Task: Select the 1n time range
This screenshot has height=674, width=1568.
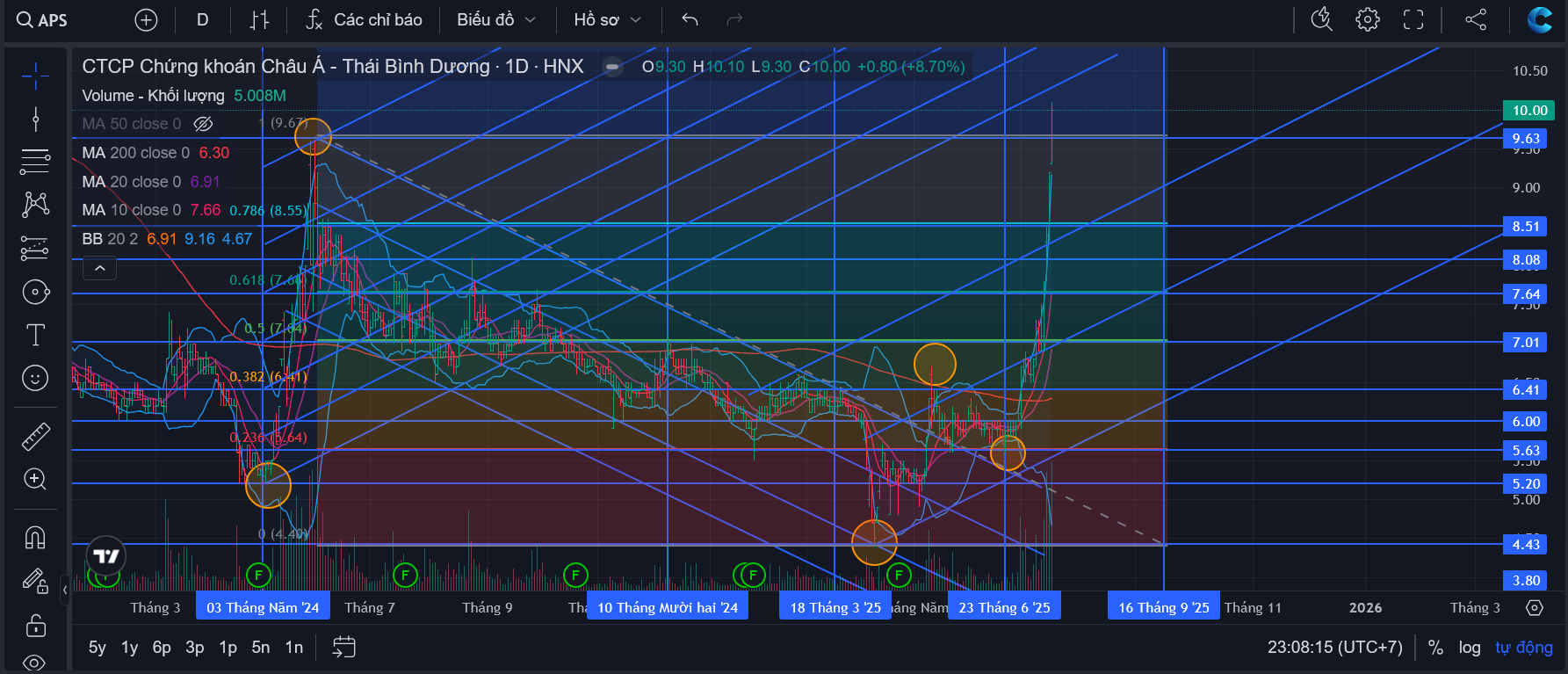Action: 294,648
